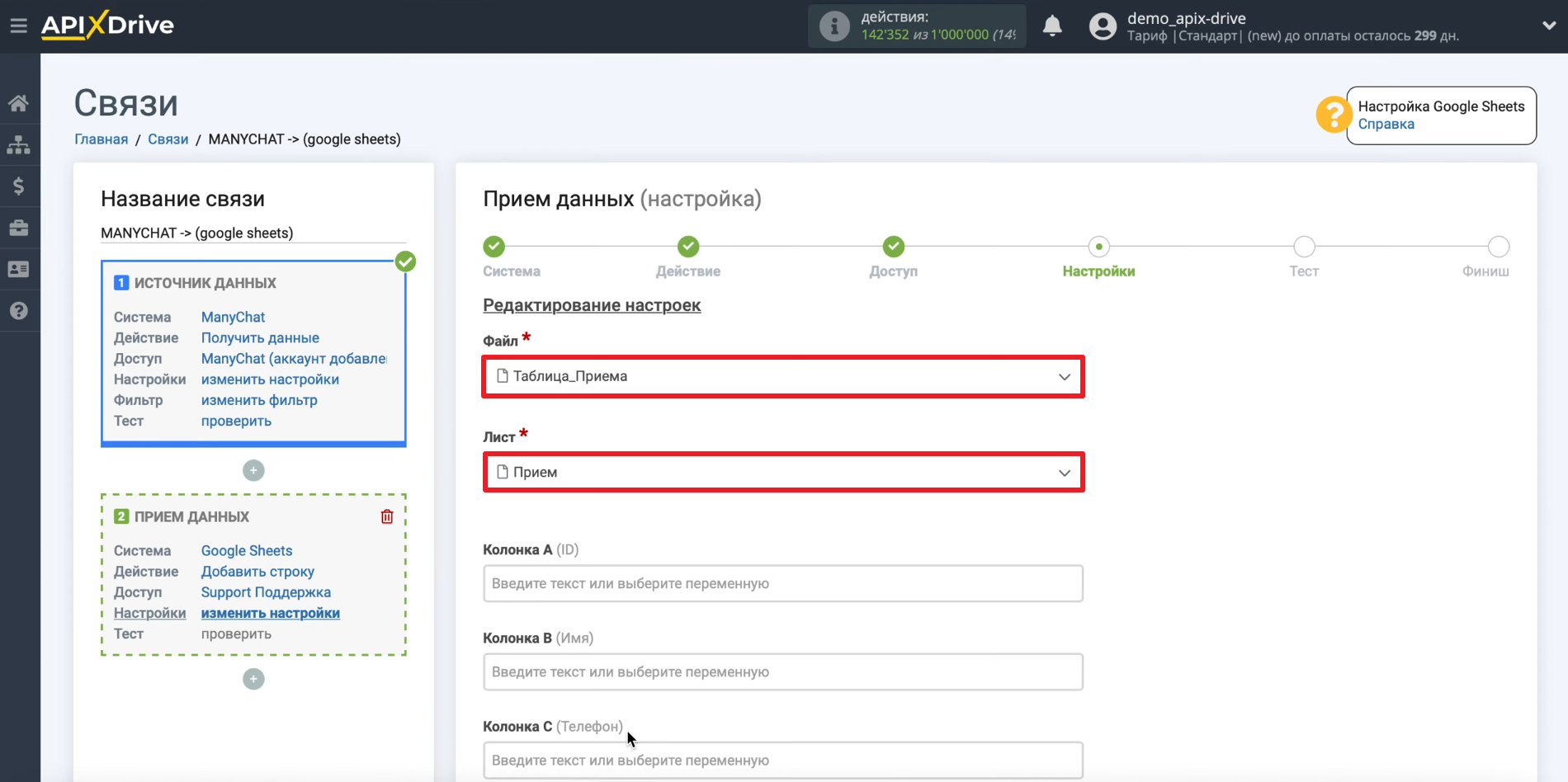Add a block between source and receiver
Screen dimensions: 1568x782
tap(253, 470)
